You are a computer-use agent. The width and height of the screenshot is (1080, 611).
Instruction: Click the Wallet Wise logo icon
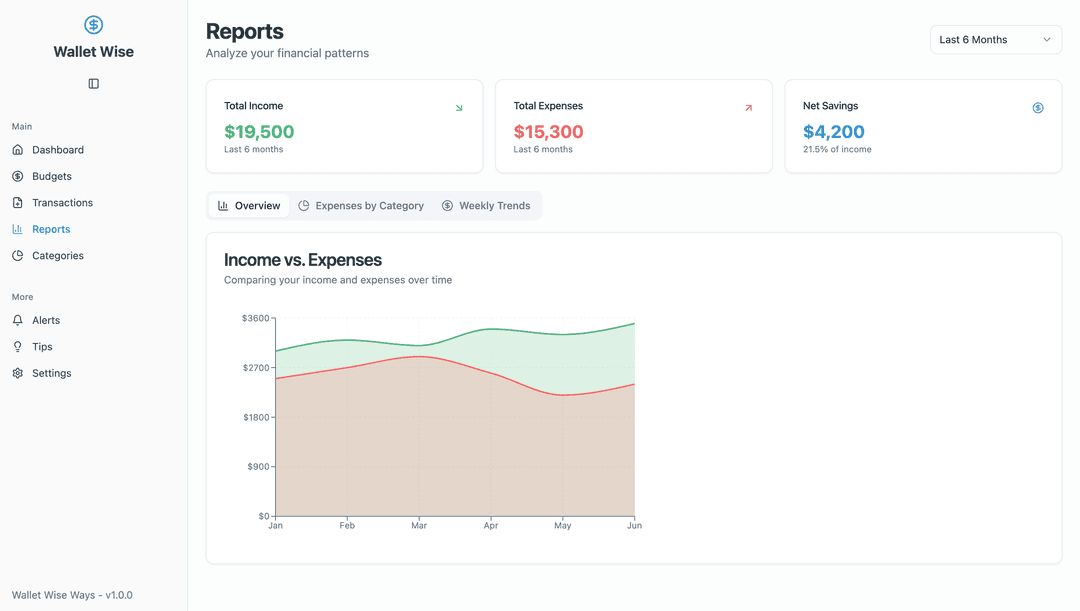pyautogui.click(x=93, y=24)
